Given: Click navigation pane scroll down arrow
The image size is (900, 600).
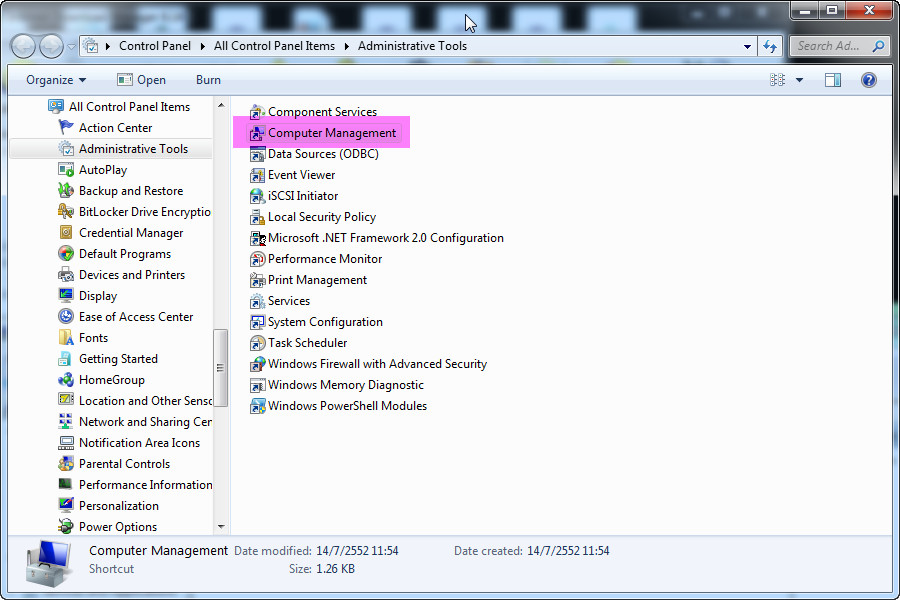Looking at the screenshot, I should 221,527.
